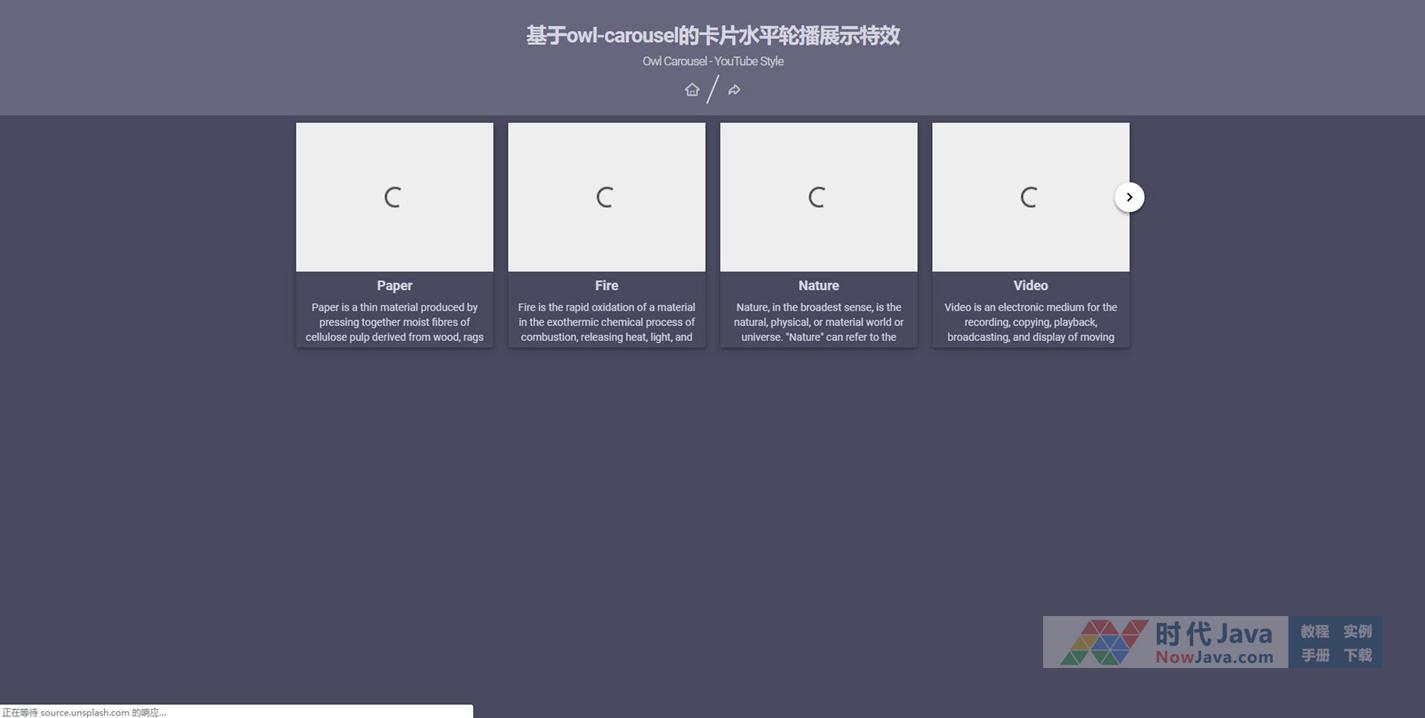Click the Paper description text
1425x718 pixels.
(x=394, y=322)
